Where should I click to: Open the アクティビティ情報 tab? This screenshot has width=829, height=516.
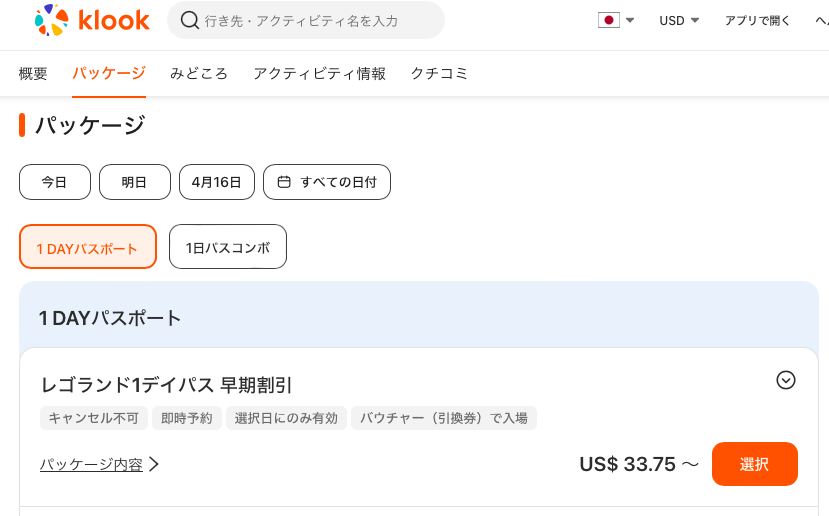(319, 73)
